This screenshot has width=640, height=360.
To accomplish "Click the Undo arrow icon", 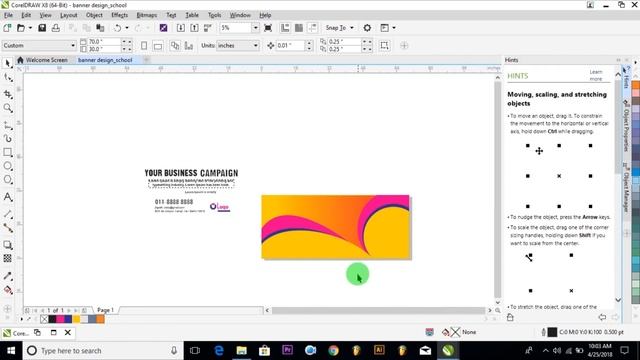I will click(118, 28).
